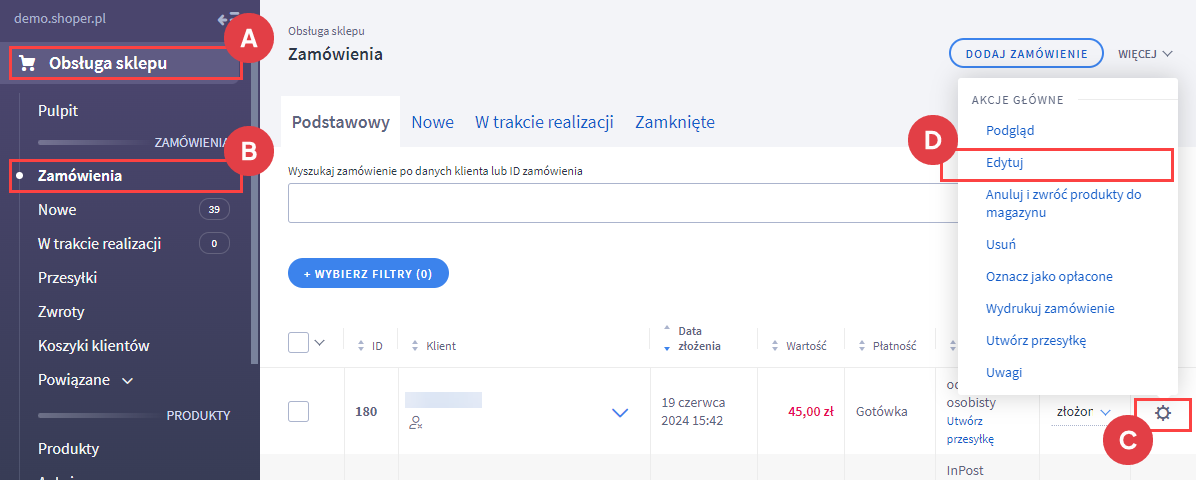Open the bulk selection dropdown arrow in header
Image resolution: width=1196 pixels, height=480 pixels.
(x=320, y=342)
